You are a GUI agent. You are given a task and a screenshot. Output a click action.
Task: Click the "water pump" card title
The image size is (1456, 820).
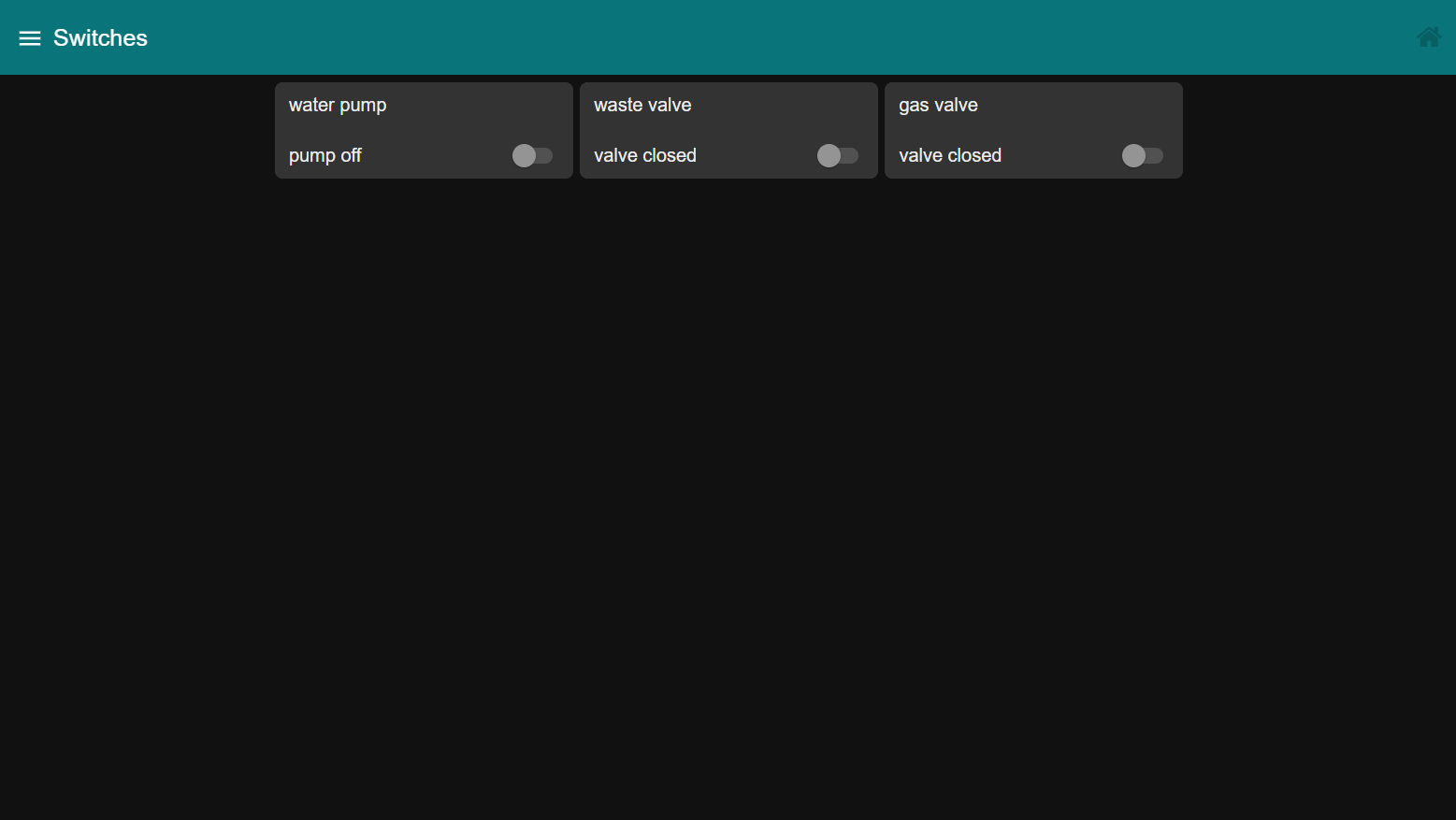pyautogui.click(x=338, y=106)
